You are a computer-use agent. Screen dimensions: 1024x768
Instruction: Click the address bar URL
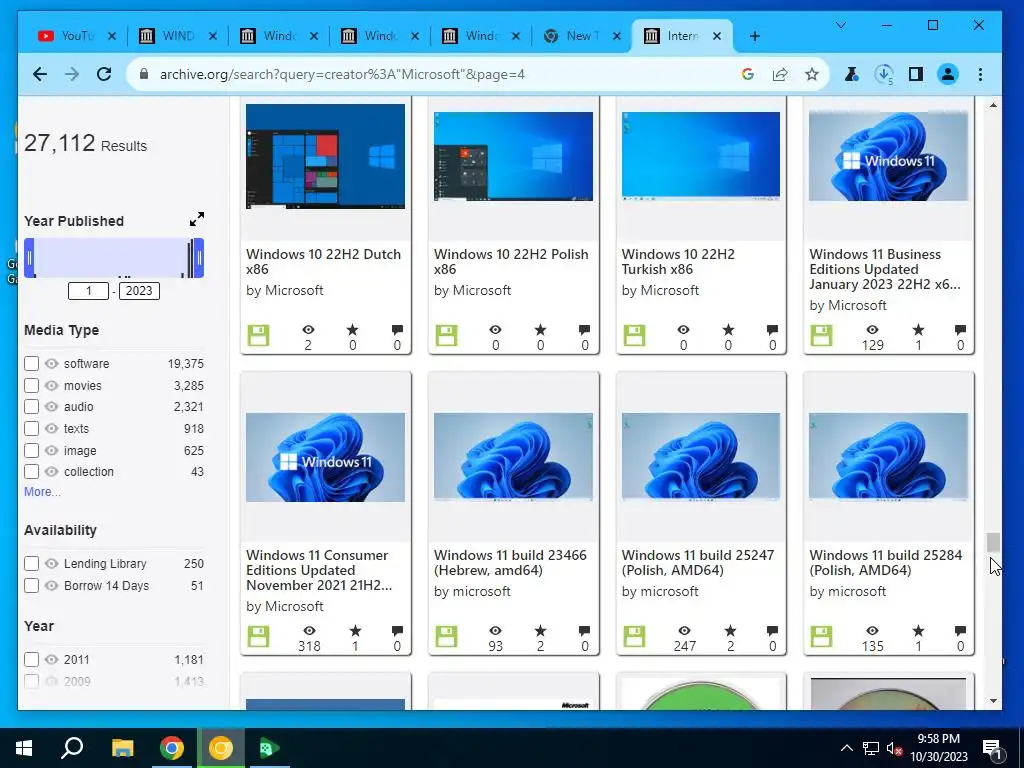(342, 74)
